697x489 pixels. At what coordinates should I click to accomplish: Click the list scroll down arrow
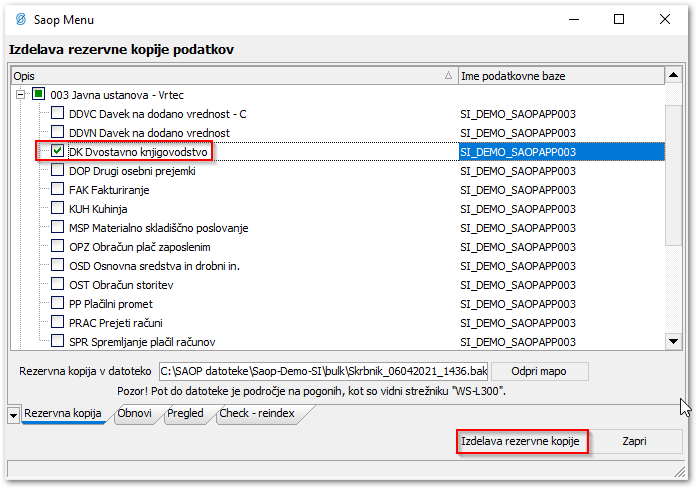point(673,341)
